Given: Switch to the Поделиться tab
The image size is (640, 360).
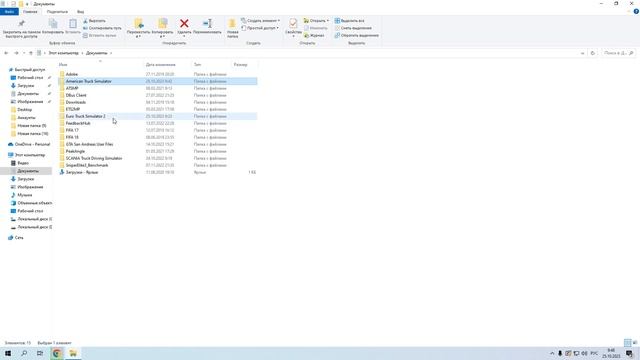Looking at the screenshot, I should click(x=57, y=12).
